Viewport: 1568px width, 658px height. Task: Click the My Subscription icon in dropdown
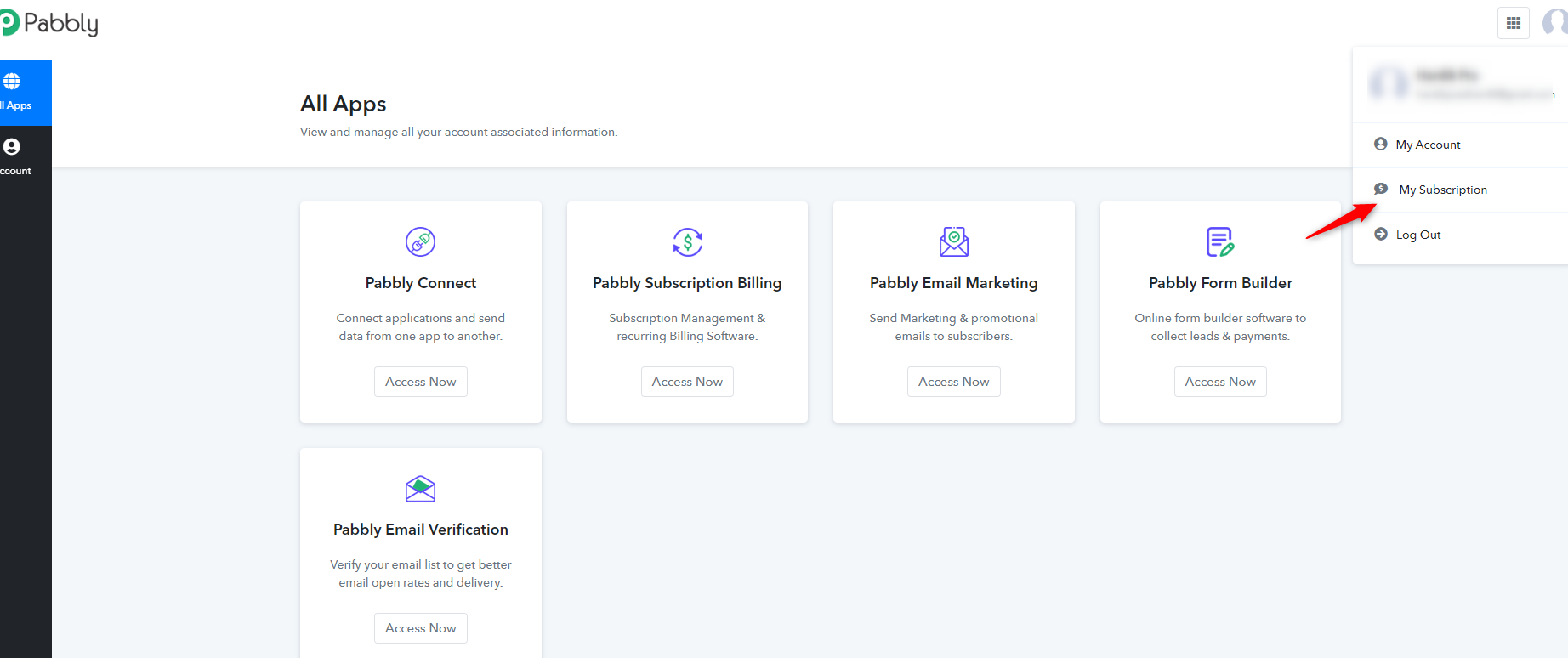1381,189
